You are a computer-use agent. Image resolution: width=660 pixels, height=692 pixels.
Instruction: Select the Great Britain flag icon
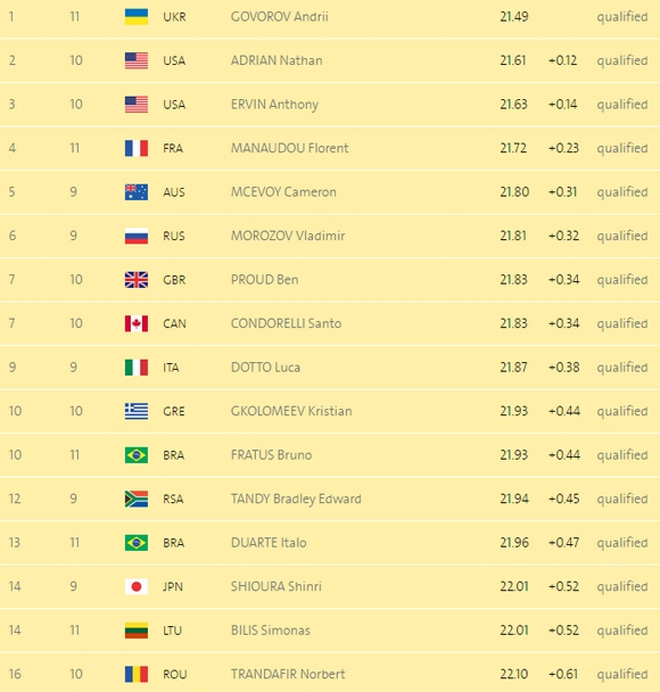(x=136, y=280)
